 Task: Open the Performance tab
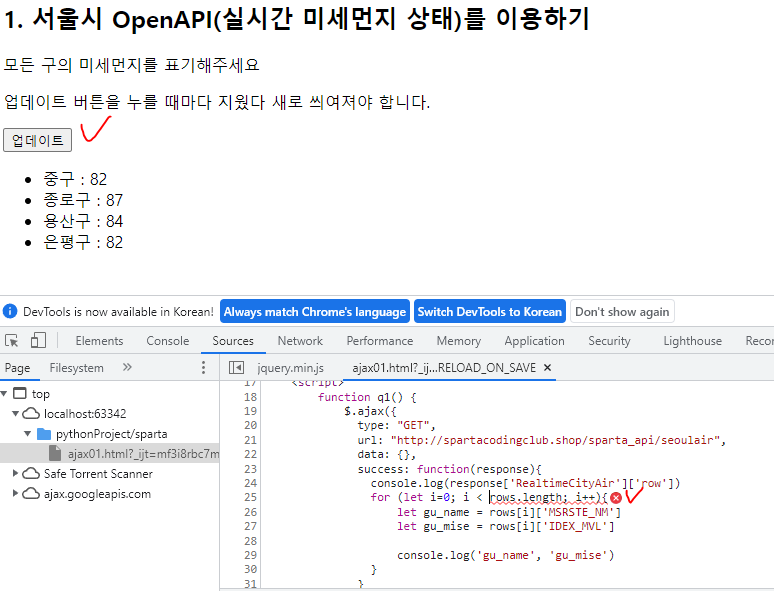click(380, 341)
